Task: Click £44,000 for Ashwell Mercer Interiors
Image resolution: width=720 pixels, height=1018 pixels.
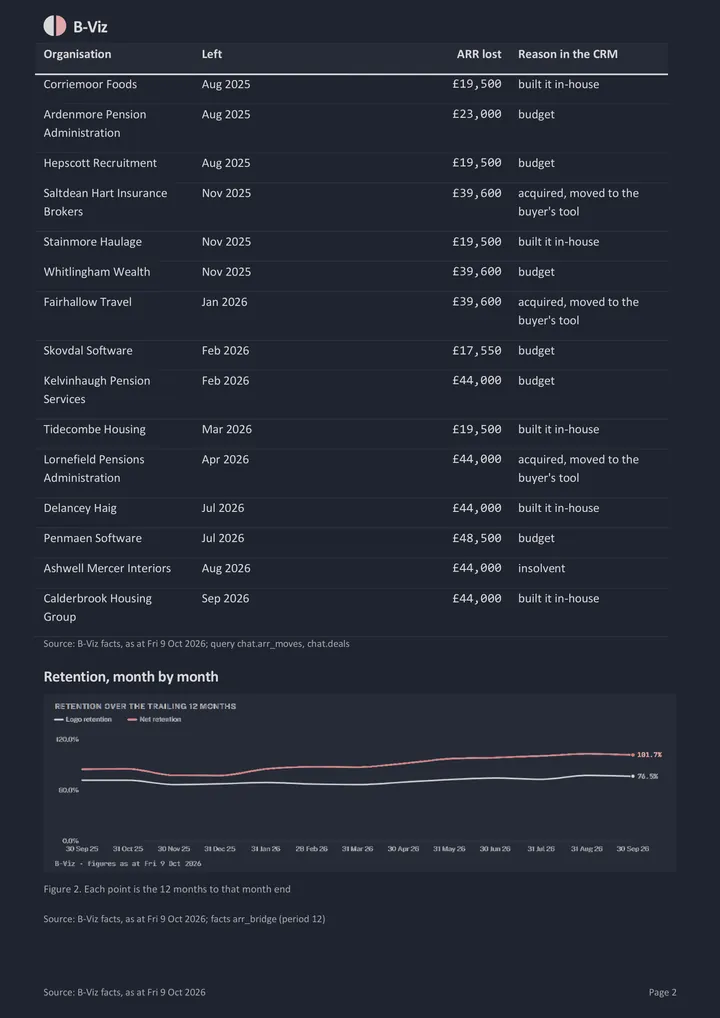Action: click(477, 568)
